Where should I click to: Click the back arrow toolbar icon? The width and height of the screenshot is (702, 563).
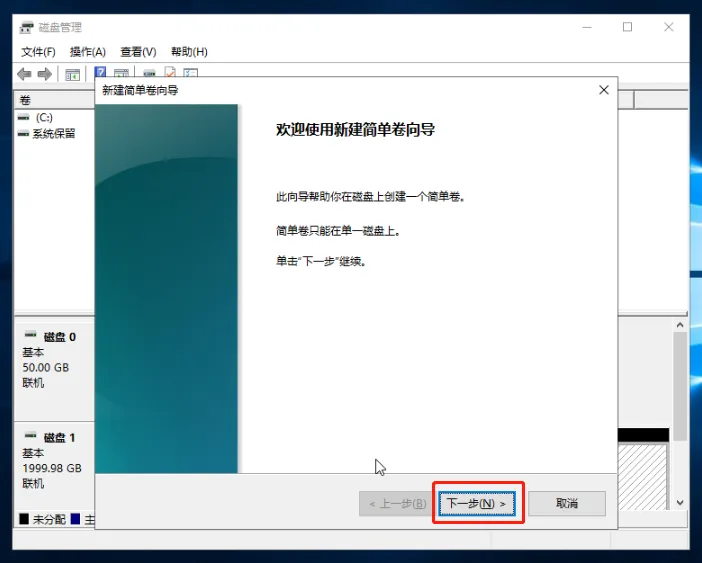coord(24,74)
